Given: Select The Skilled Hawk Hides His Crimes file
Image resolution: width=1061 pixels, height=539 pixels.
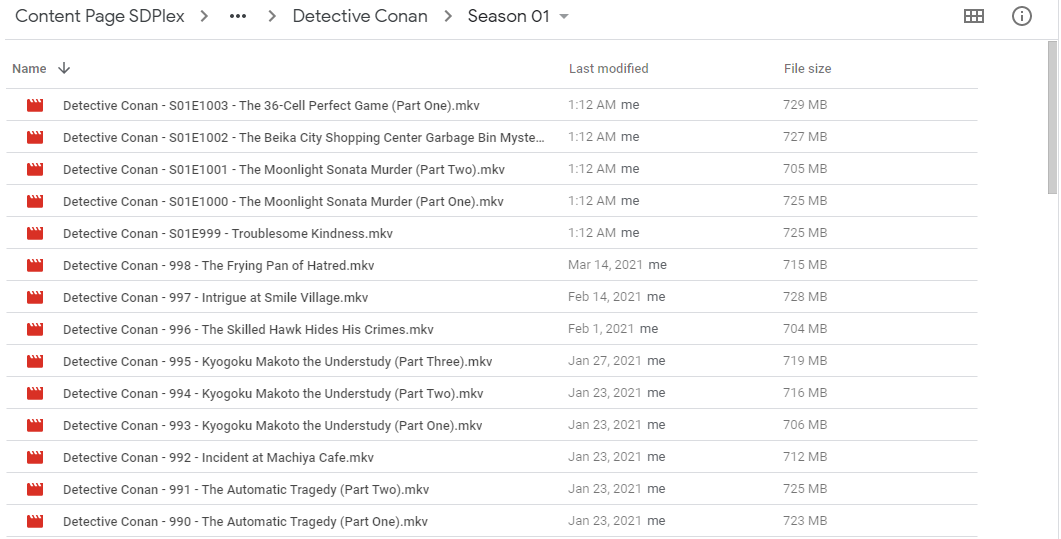Looking at the screenshot, I should pos(248,329).
